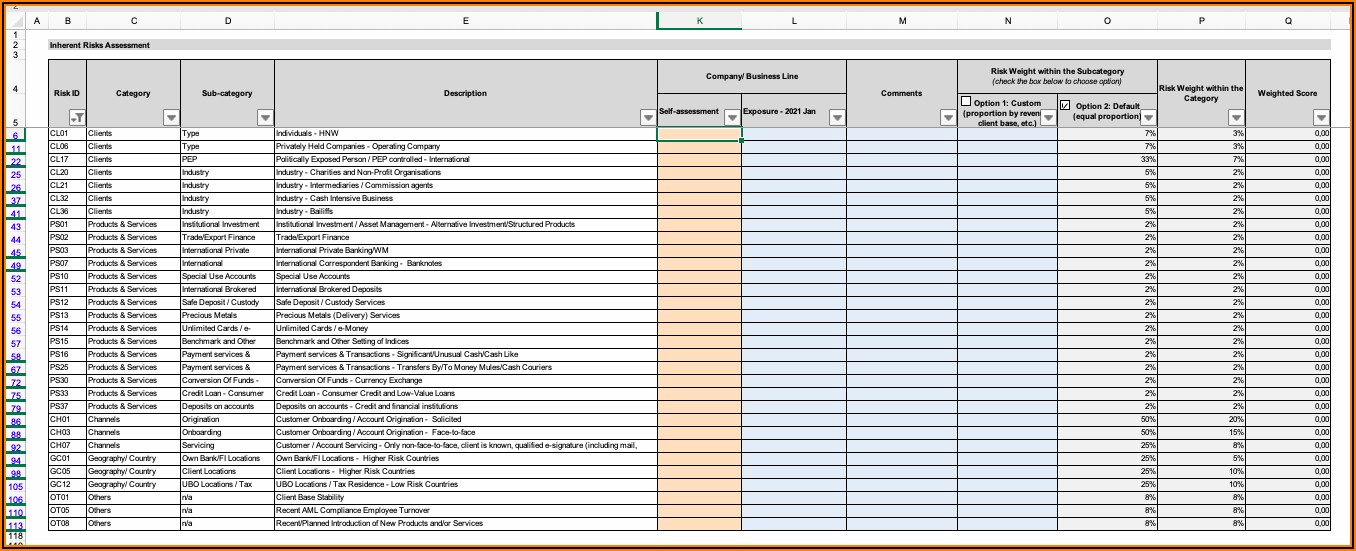Click the Self-assessment cell for CL06

[699, 146]
